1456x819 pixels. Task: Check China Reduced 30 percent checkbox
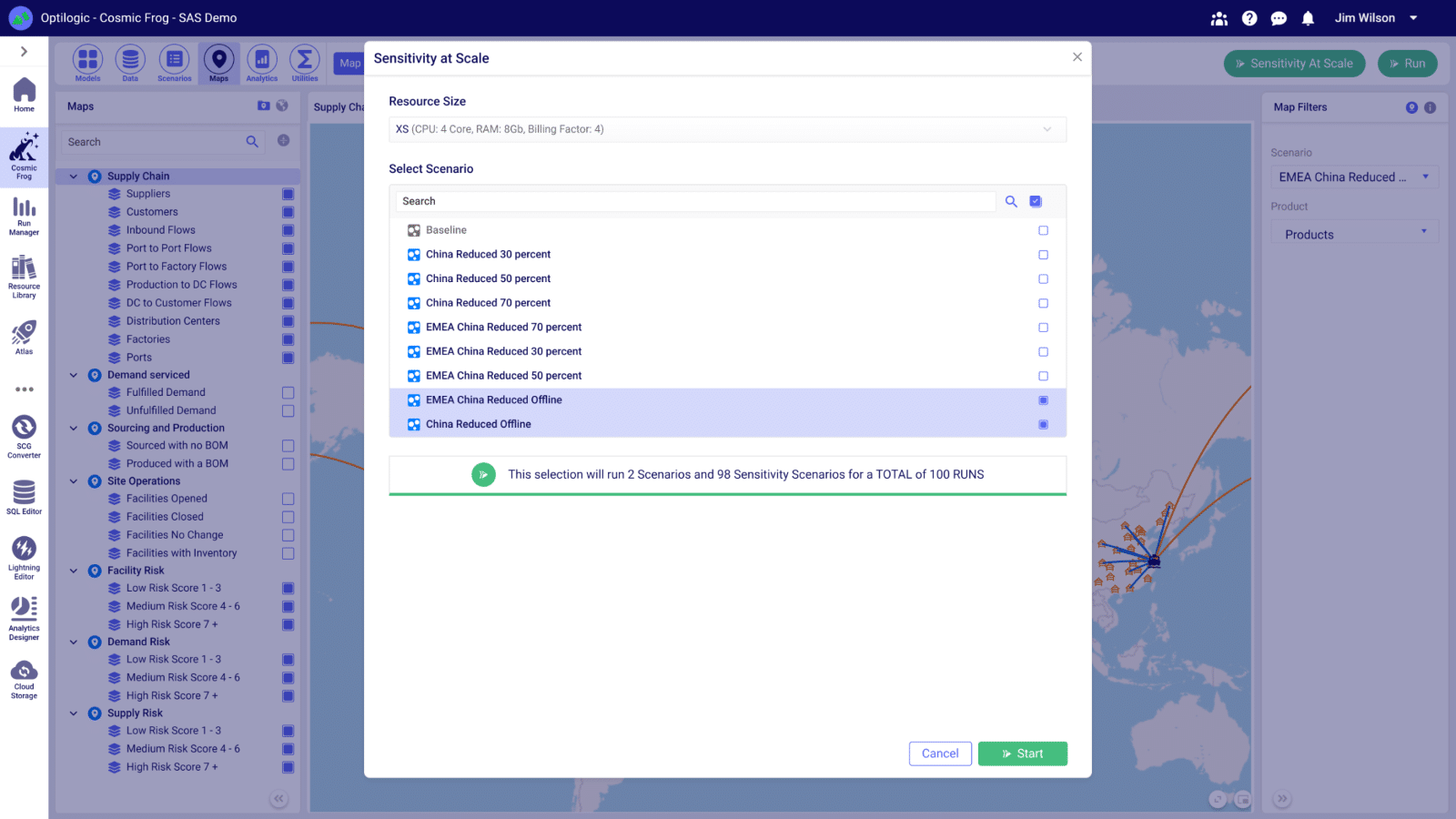(1043, 255)
